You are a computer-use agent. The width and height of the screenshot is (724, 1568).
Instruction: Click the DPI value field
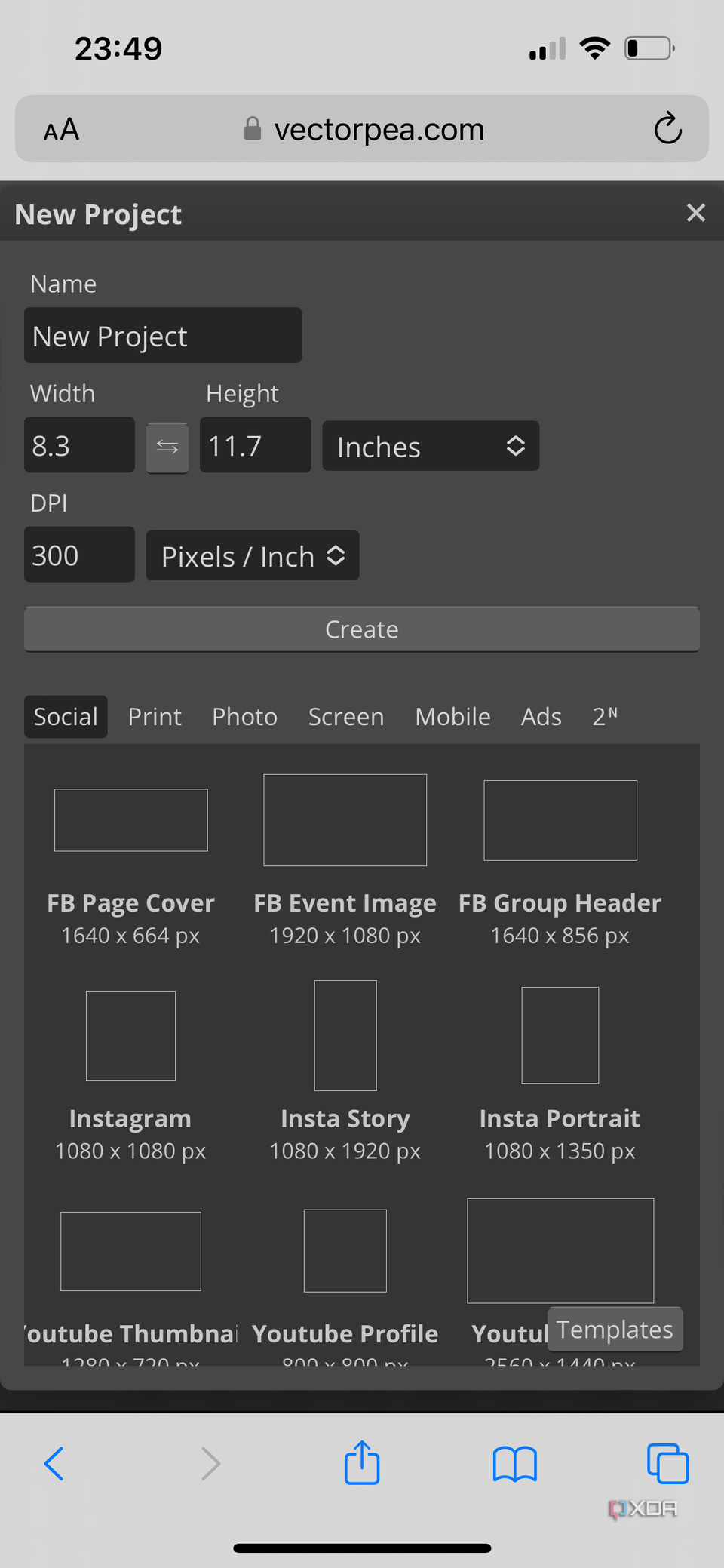(x=79, y=555)
